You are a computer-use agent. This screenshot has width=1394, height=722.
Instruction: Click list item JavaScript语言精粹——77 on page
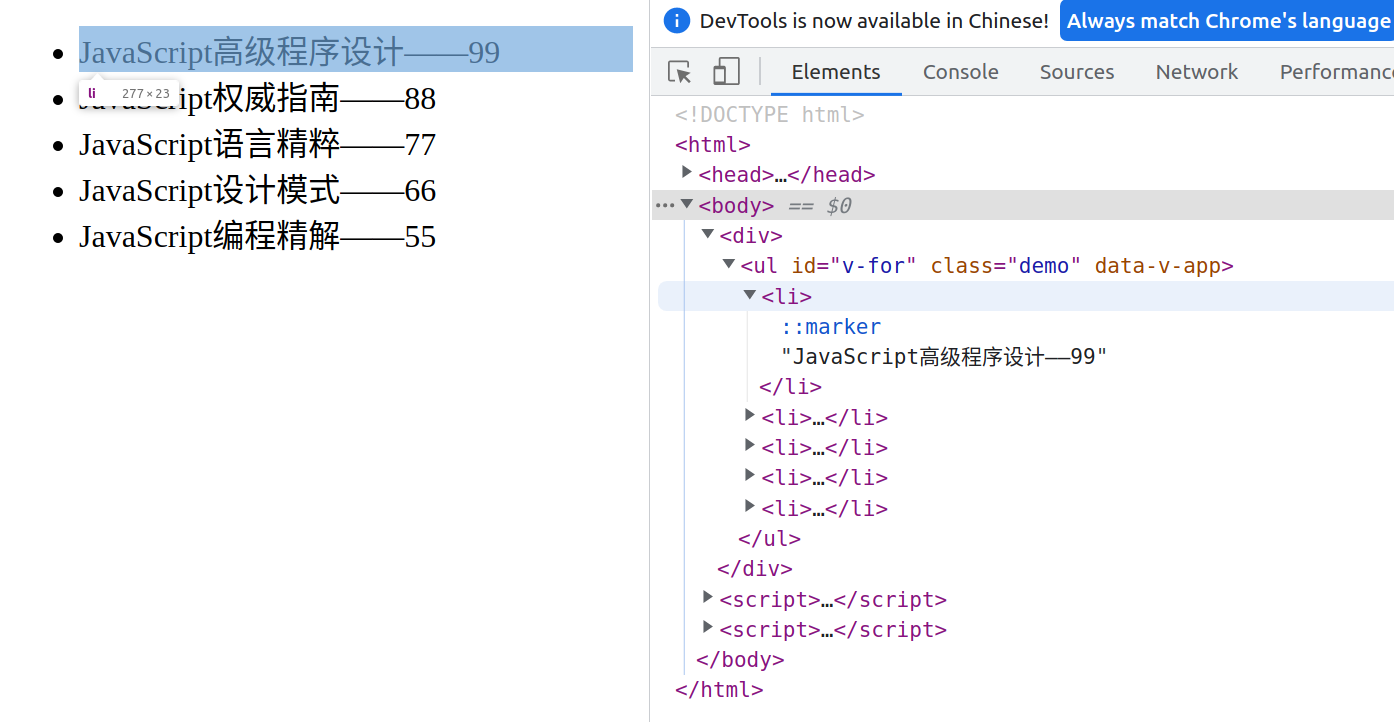coord(257,144)
